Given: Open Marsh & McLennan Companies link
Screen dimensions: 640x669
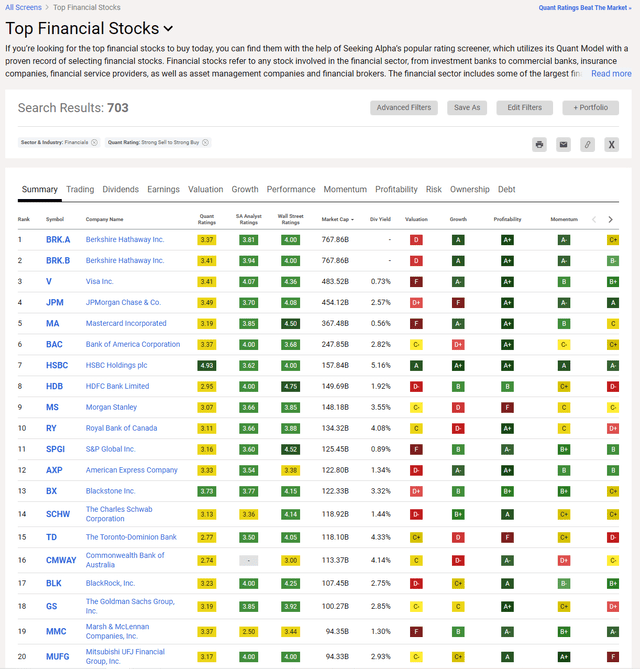Looking at the screenshot, I should [x=117, y=631].
